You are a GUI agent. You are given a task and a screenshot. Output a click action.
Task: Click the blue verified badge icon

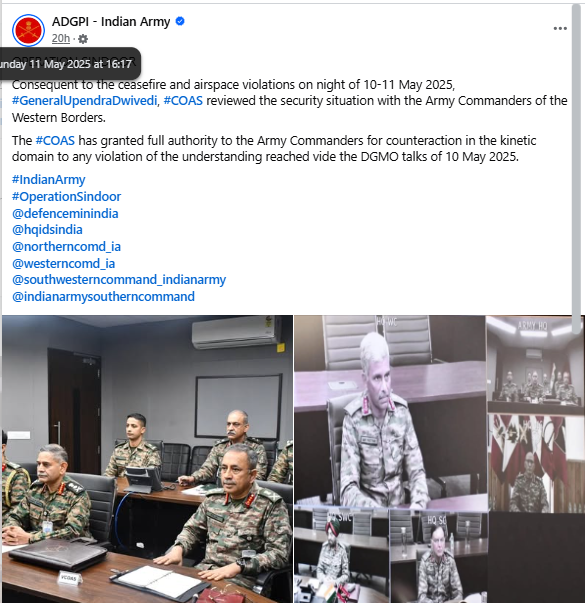pyautogui.click(x=180, y=21)
